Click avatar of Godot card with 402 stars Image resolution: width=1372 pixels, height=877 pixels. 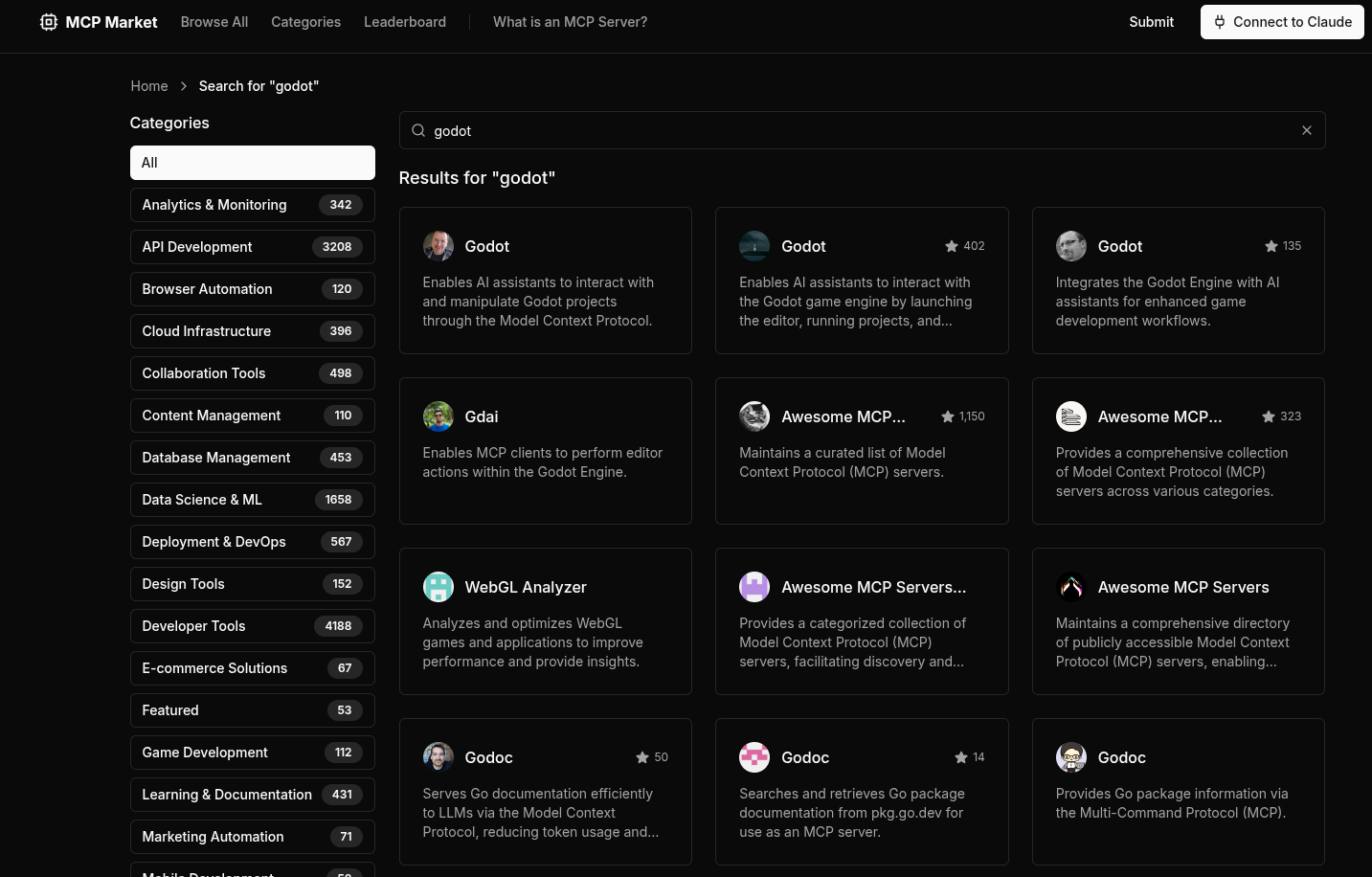coord(754,246)
